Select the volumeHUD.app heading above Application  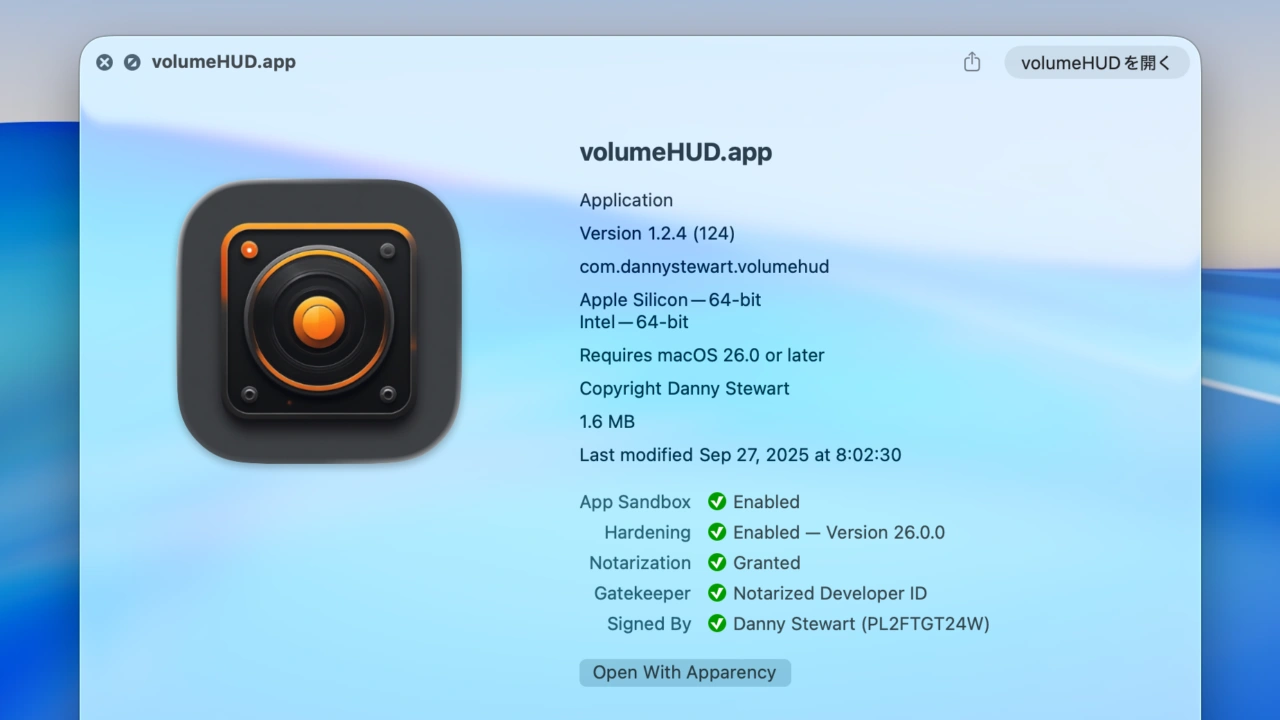tap(675, 152)
